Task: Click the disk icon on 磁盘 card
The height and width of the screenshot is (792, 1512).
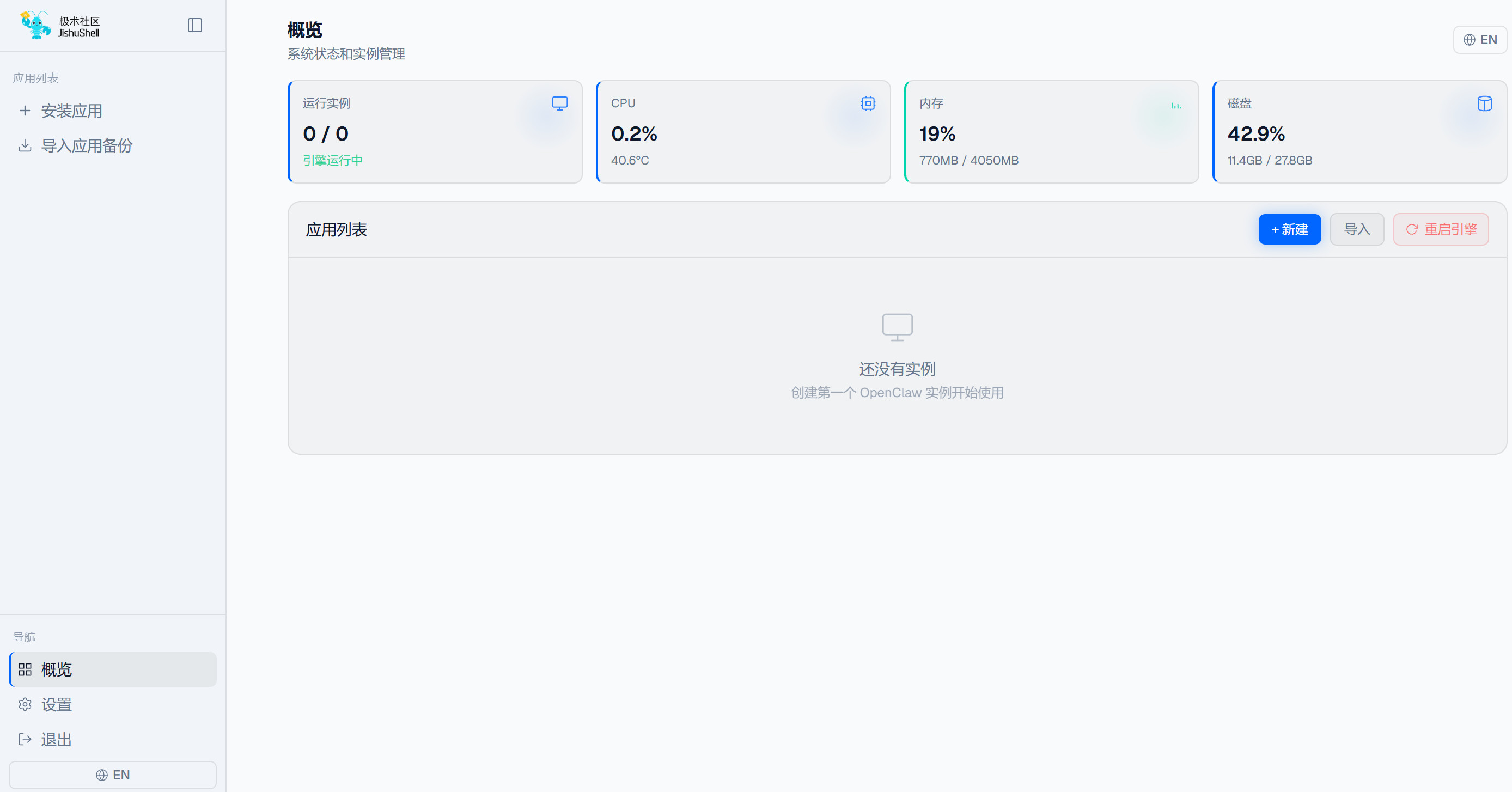Action: point(1484,104)
